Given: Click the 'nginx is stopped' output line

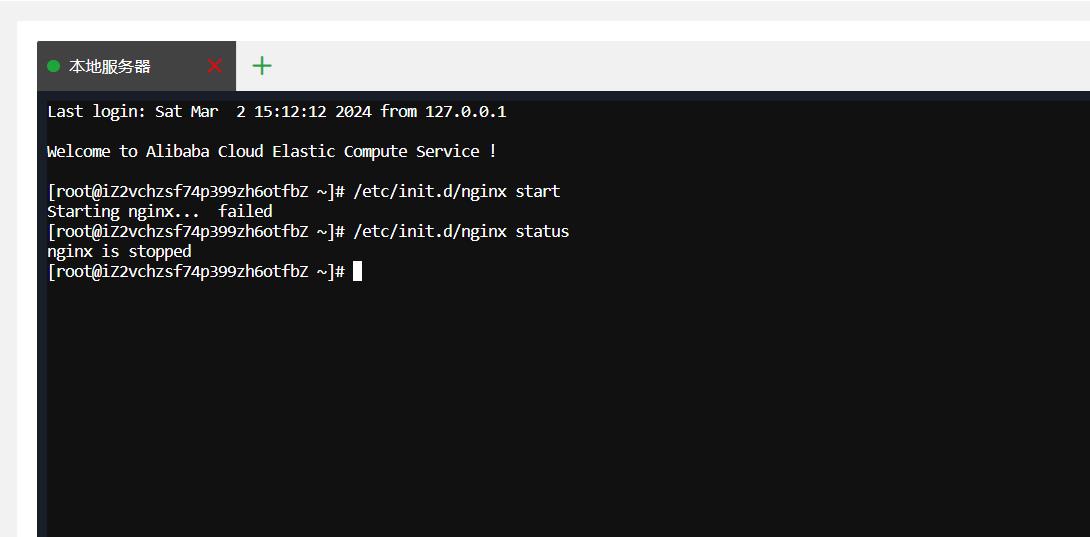Looking at the screenshot, I should [119, 251].
